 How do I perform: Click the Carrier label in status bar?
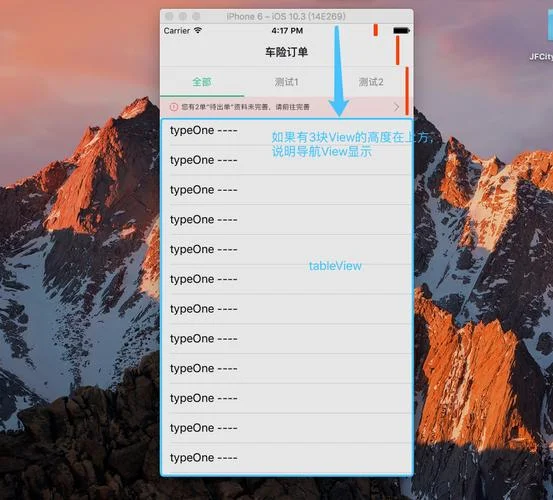tap(177, 31)
